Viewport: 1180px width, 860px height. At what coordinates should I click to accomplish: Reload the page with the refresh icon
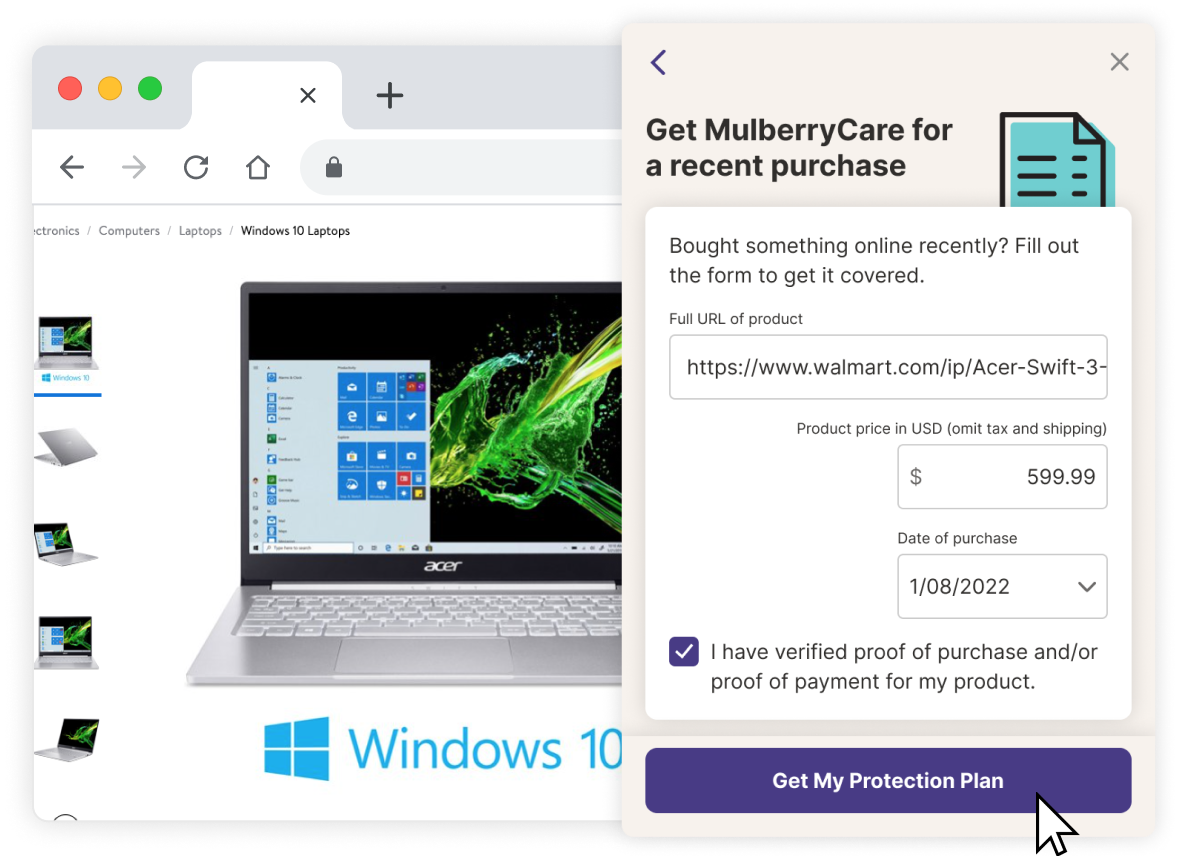click(196, 167)
